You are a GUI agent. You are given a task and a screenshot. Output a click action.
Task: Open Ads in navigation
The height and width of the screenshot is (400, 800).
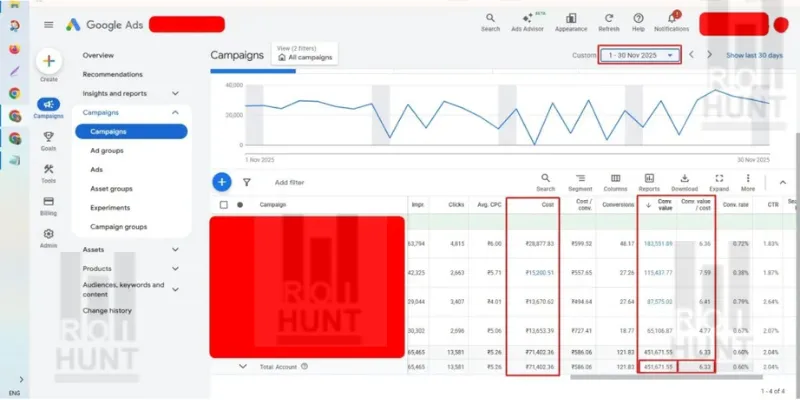pyautogui.click(x=96, y=169)
